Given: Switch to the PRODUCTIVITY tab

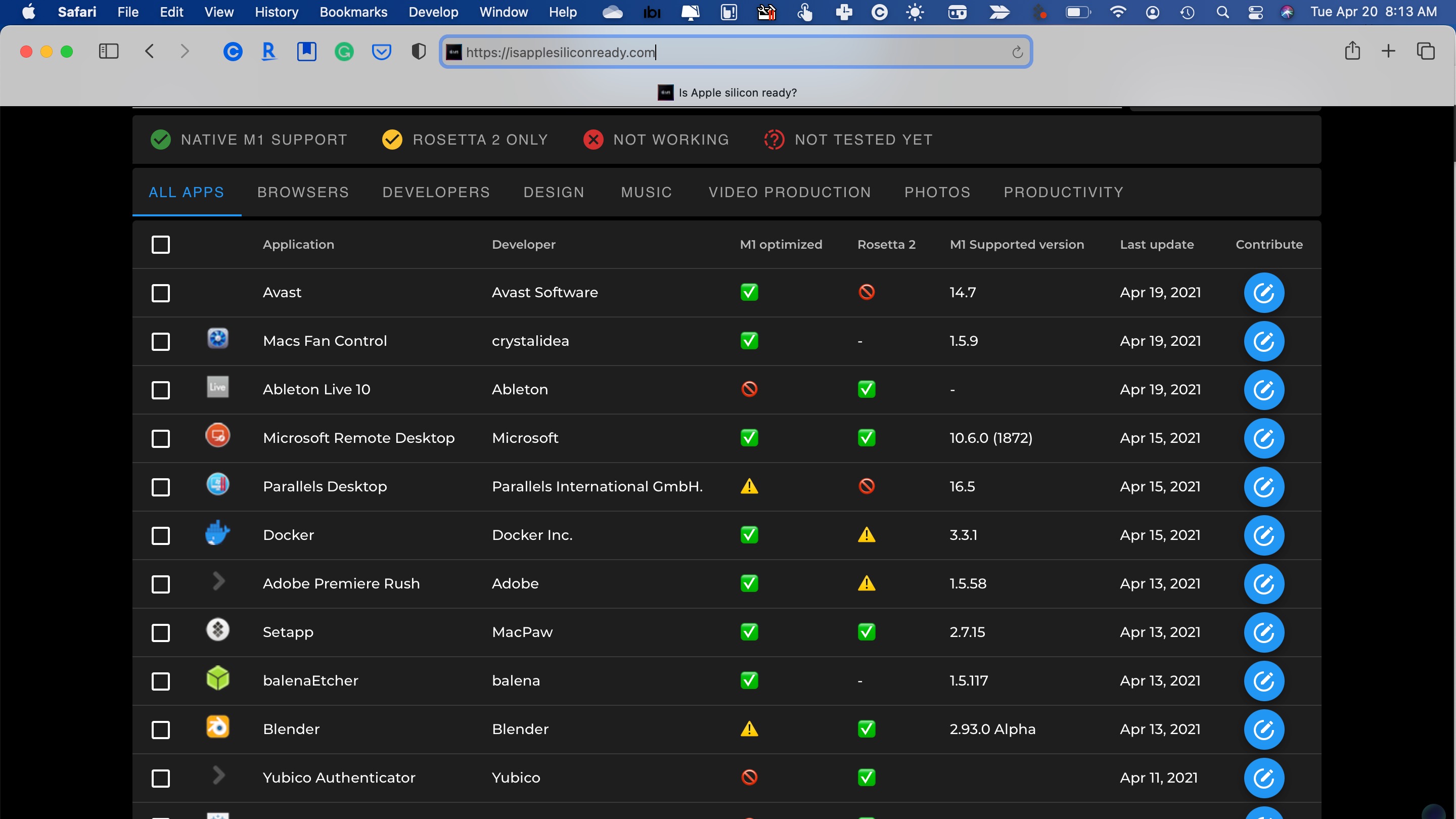Looking at the screenshot, I should click(1064, 192).
